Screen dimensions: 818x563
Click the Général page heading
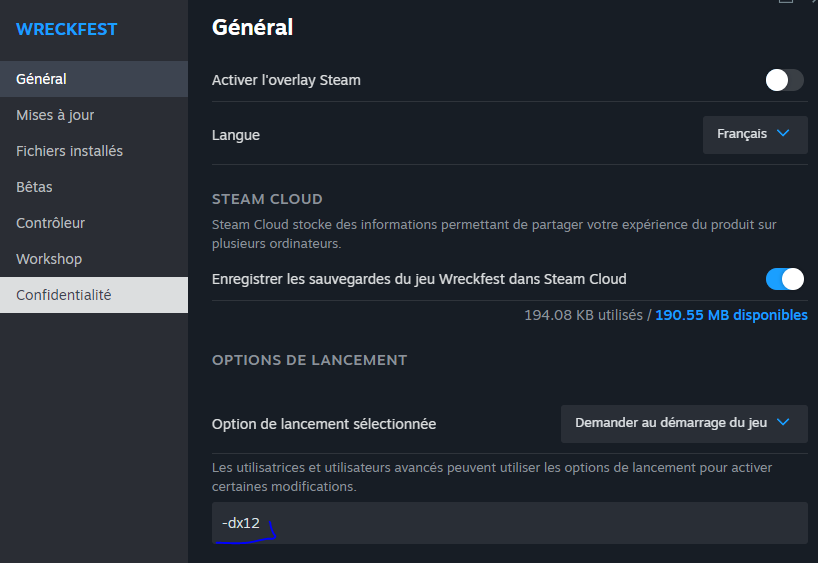pos(252,27)
